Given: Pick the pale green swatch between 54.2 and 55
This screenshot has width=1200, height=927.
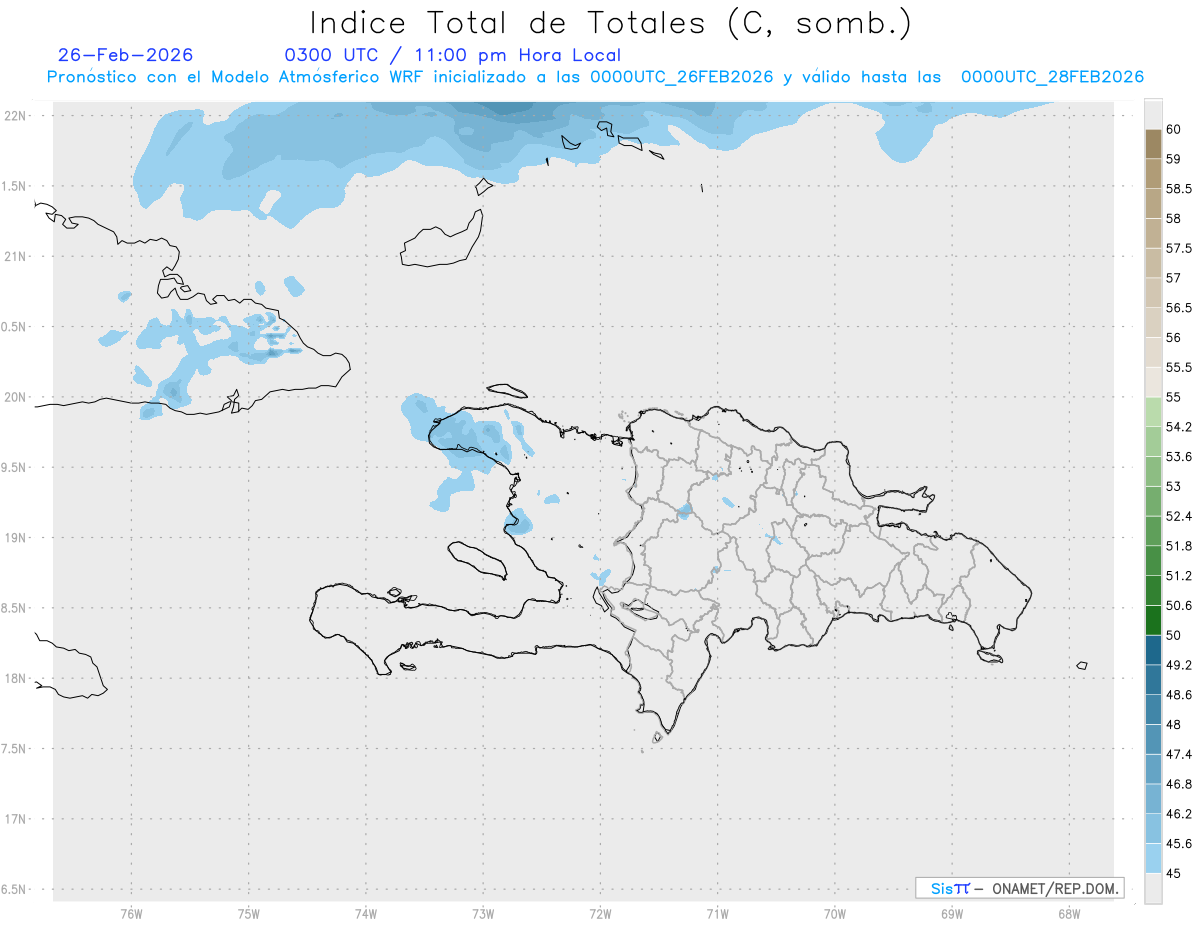Looking at the screenshot, I should pyautogui.click(x=1153, y=413).
